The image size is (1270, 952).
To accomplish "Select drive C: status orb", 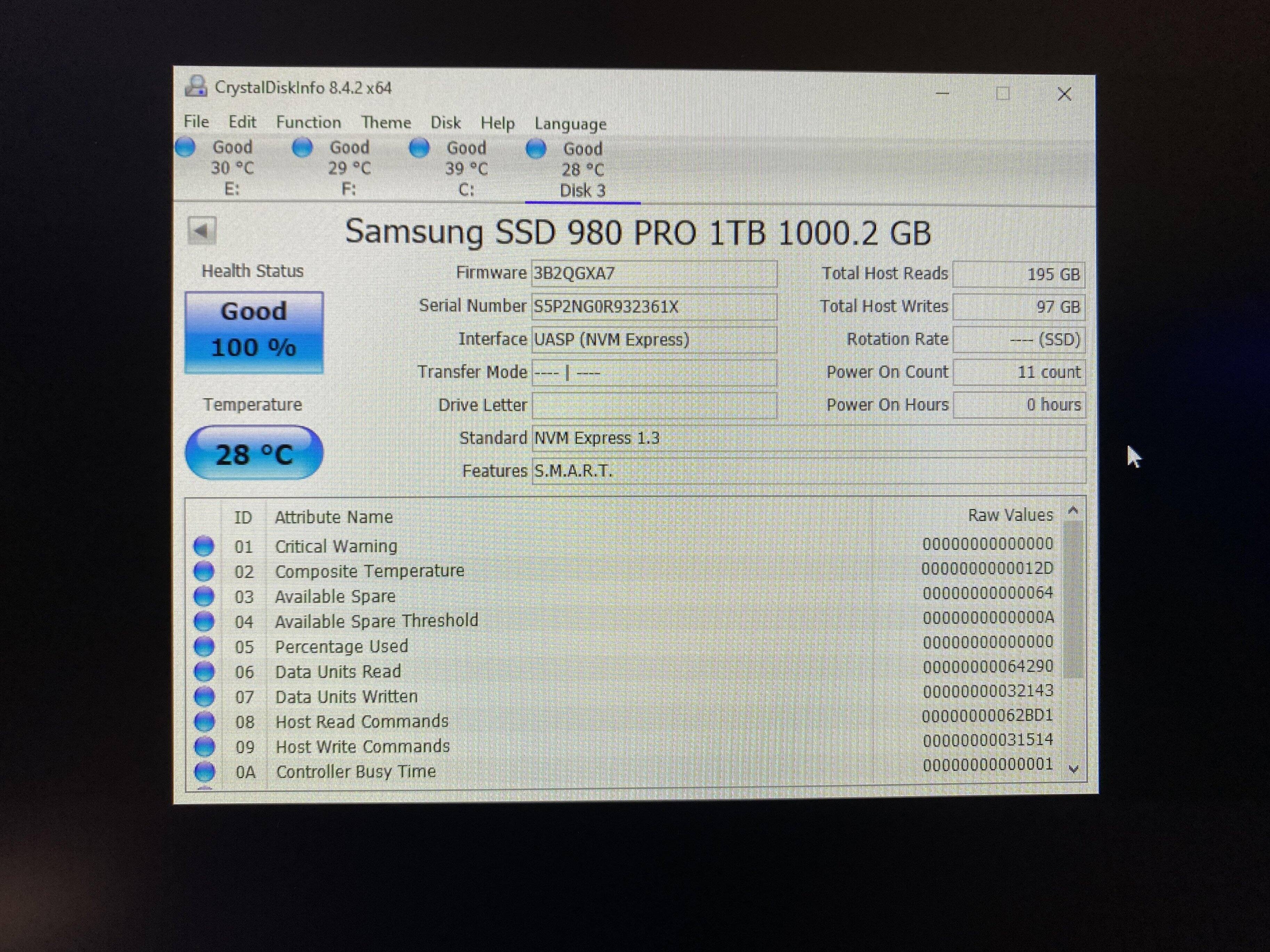I will (419, 148).
